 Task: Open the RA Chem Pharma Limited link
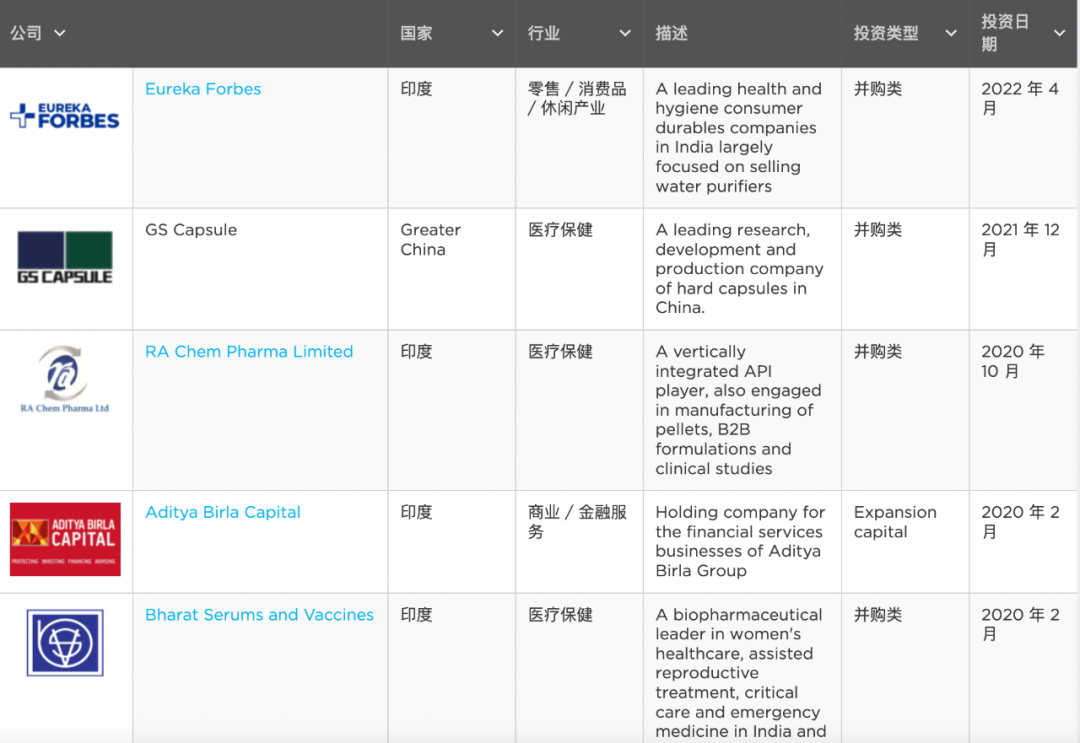coord(249,352)
